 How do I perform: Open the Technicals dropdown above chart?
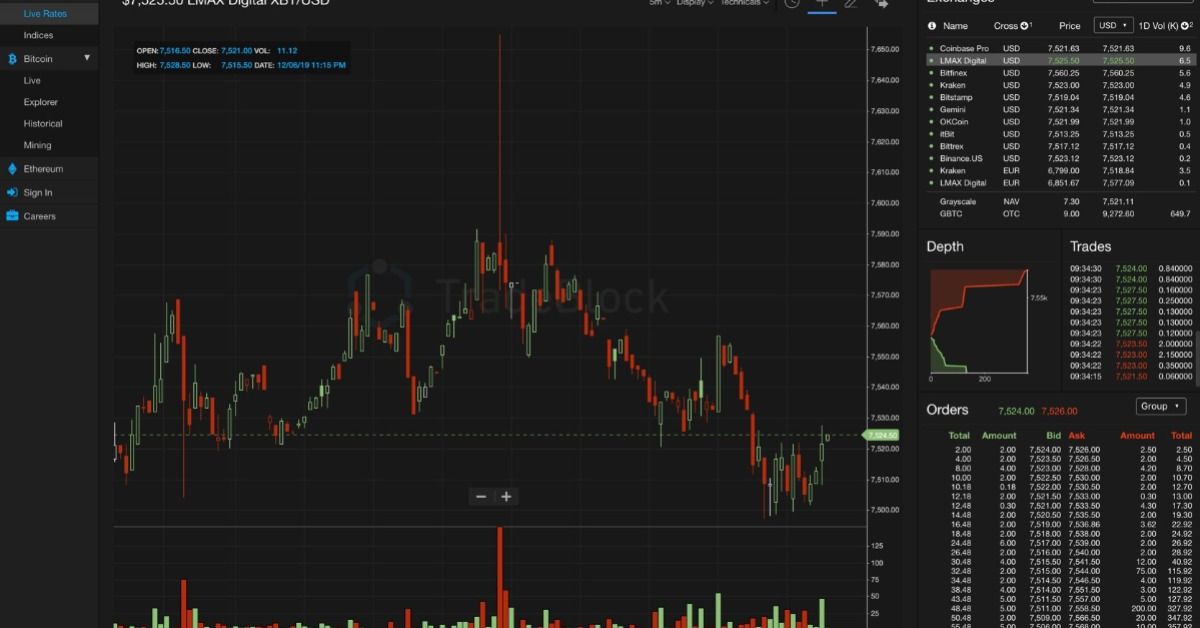[x=744, y=3]
